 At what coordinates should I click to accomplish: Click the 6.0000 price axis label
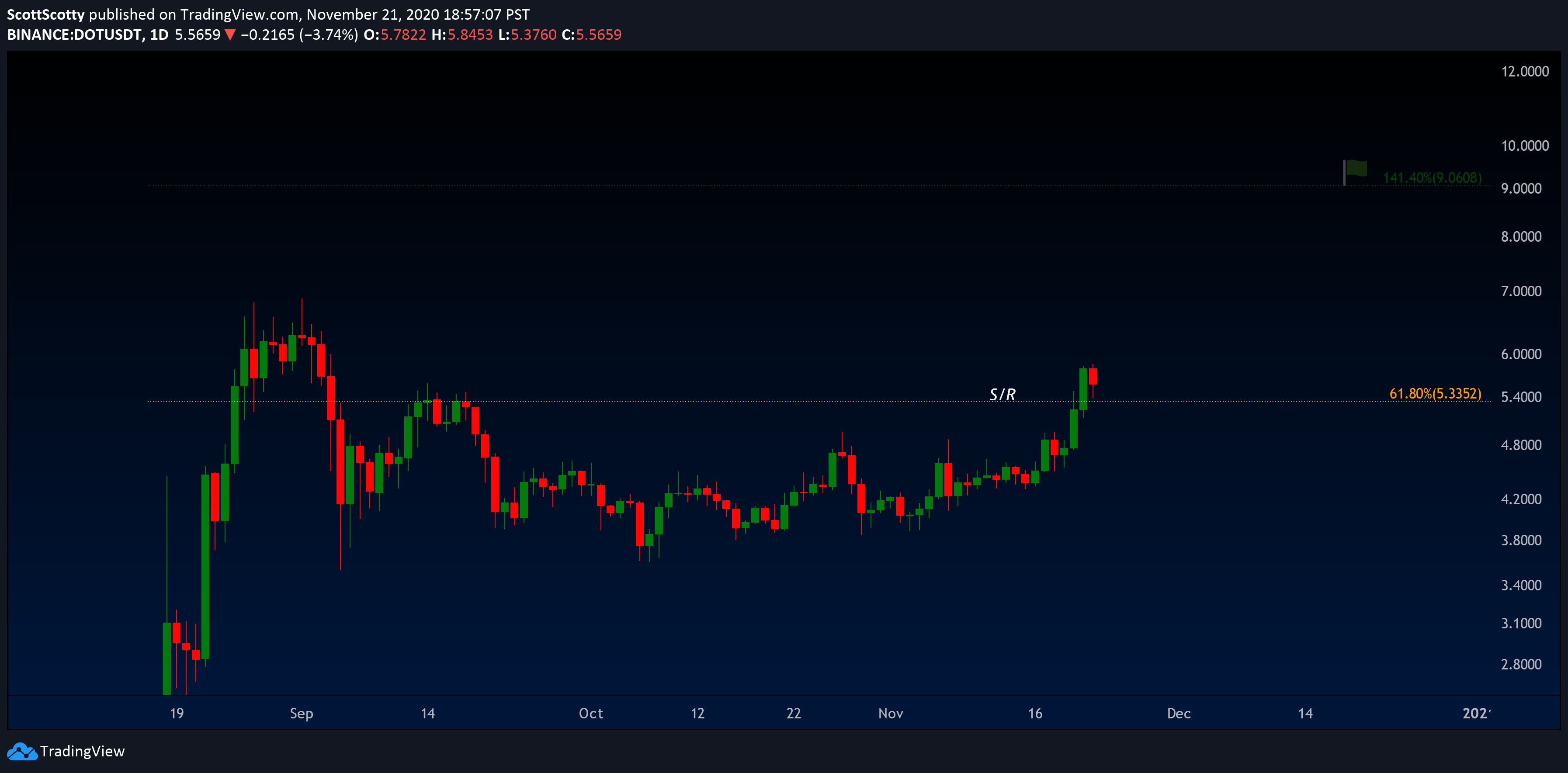[1521, 354]
